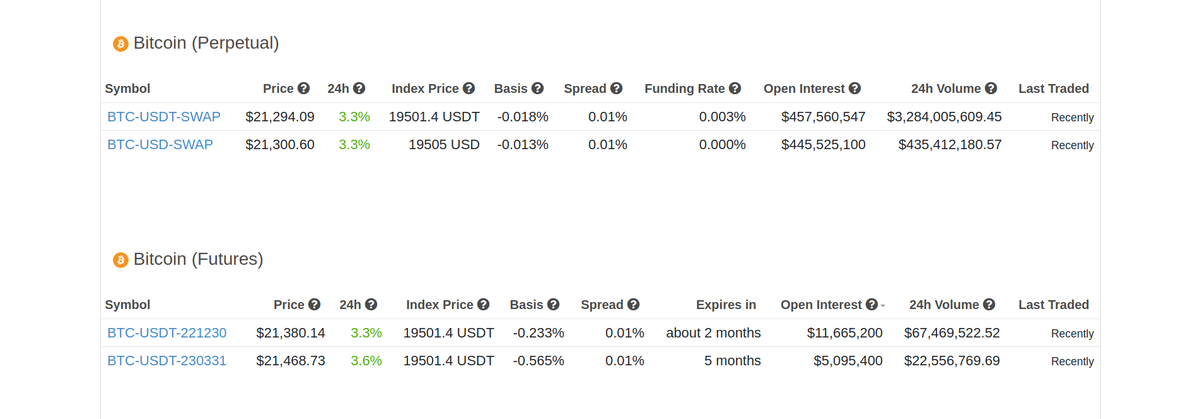Click the Perpetual Index Price help icon
The image size is (1200, 419).
(x=469, y=89)
